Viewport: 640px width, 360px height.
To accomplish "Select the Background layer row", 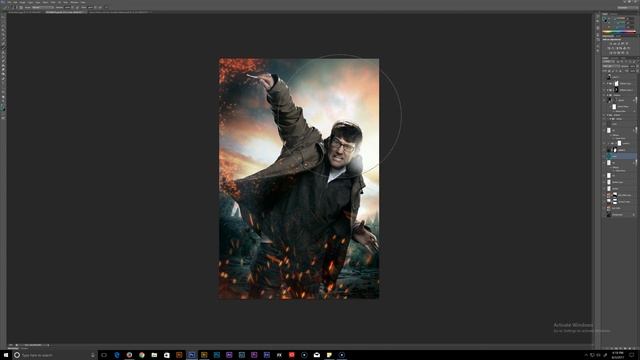I will point(619,214).
